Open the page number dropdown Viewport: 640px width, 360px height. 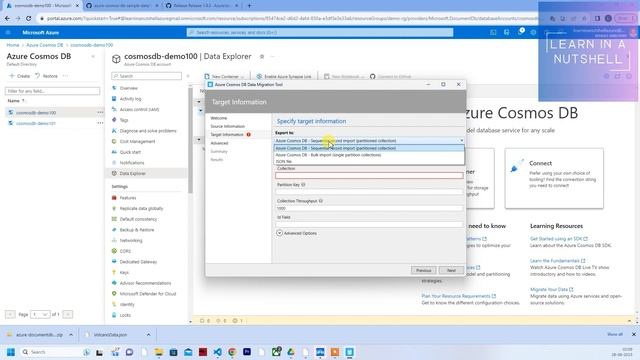coord(40,314)
